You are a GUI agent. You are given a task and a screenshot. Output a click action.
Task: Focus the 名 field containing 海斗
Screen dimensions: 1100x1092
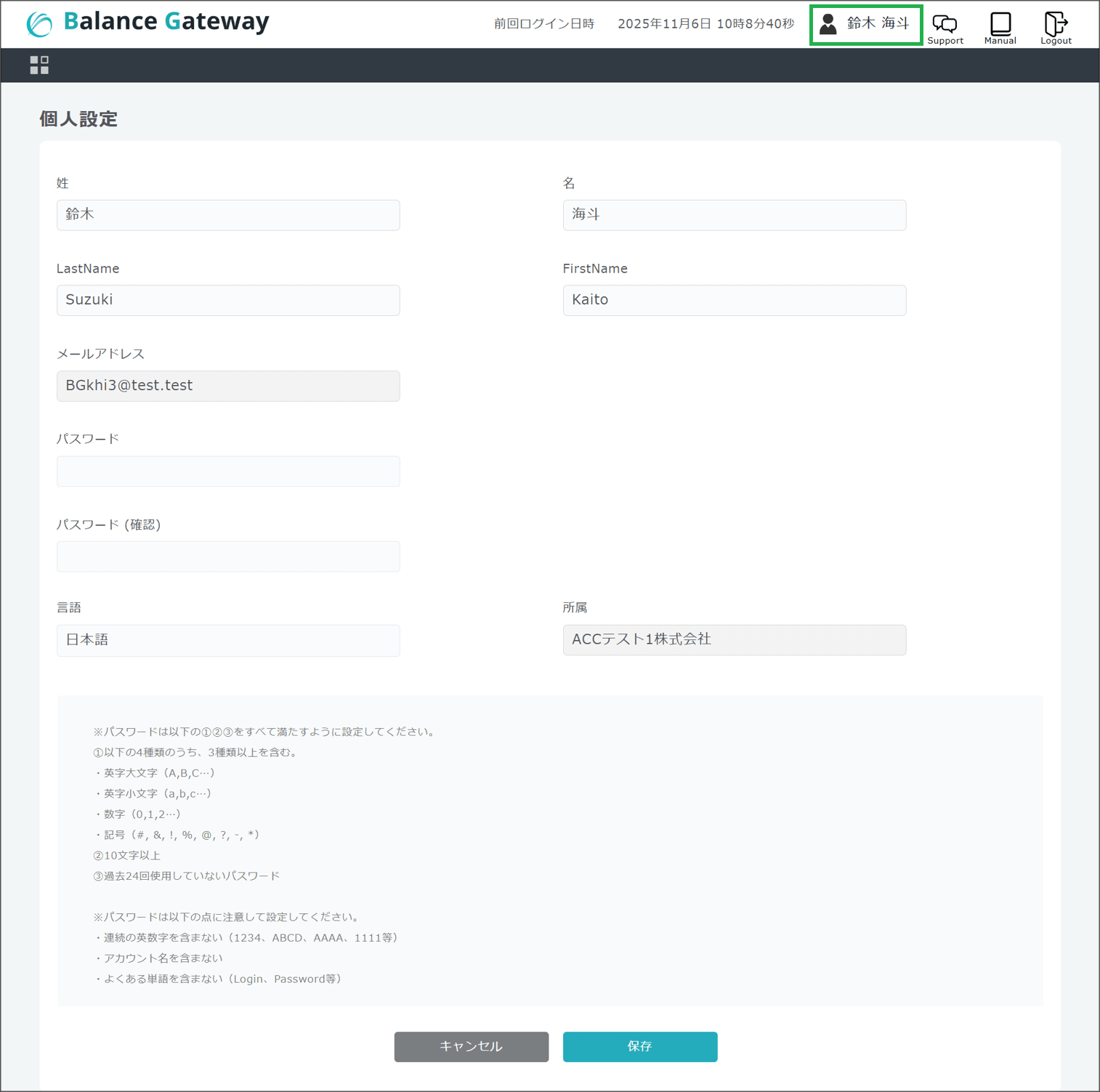[x=734, y=215]
